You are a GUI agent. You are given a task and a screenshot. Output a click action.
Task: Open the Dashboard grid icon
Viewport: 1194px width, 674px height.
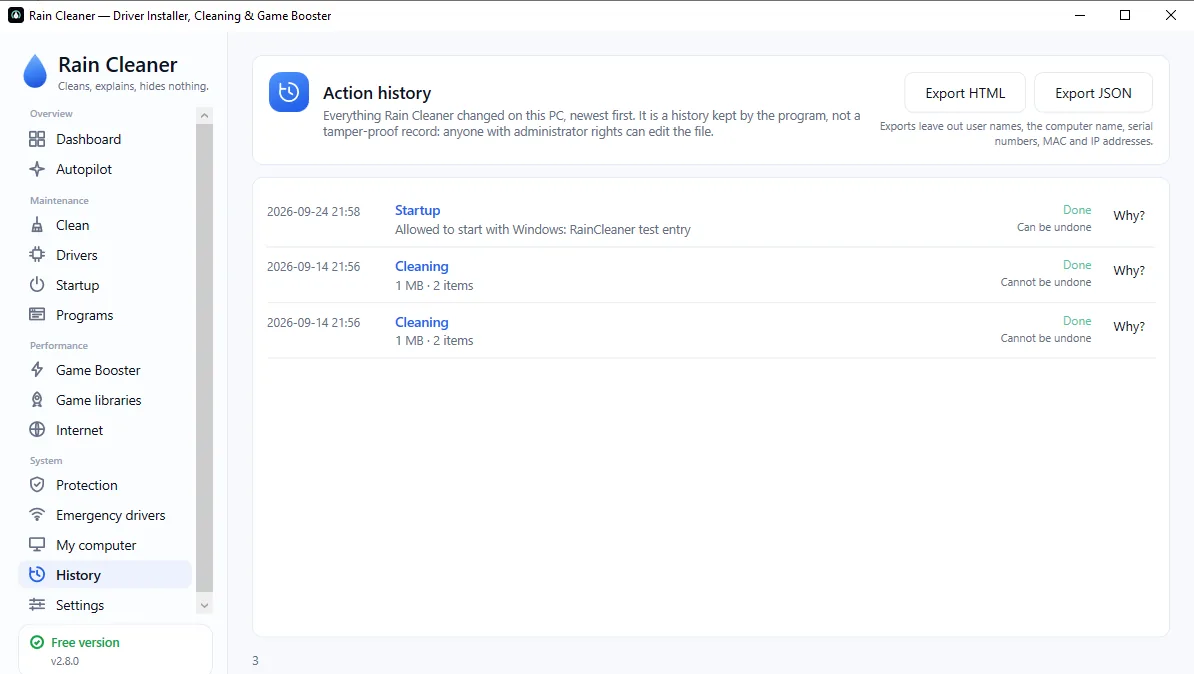pos(37,139)
